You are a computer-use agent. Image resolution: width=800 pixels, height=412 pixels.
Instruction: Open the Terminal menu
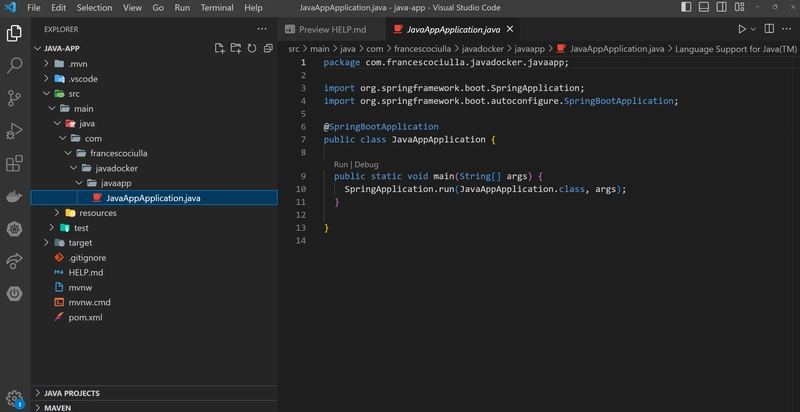(217, 8)
